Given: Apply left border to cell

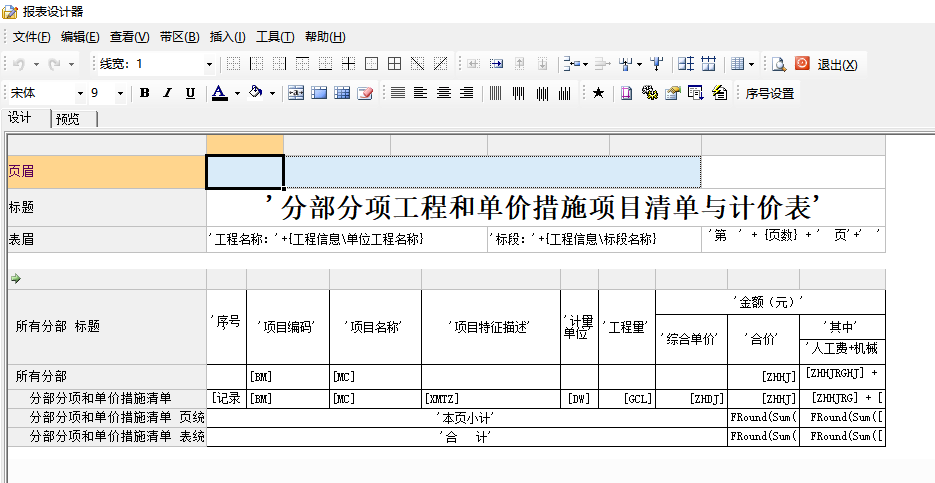Looking at the screenshot, I should (x=256, y=63).
